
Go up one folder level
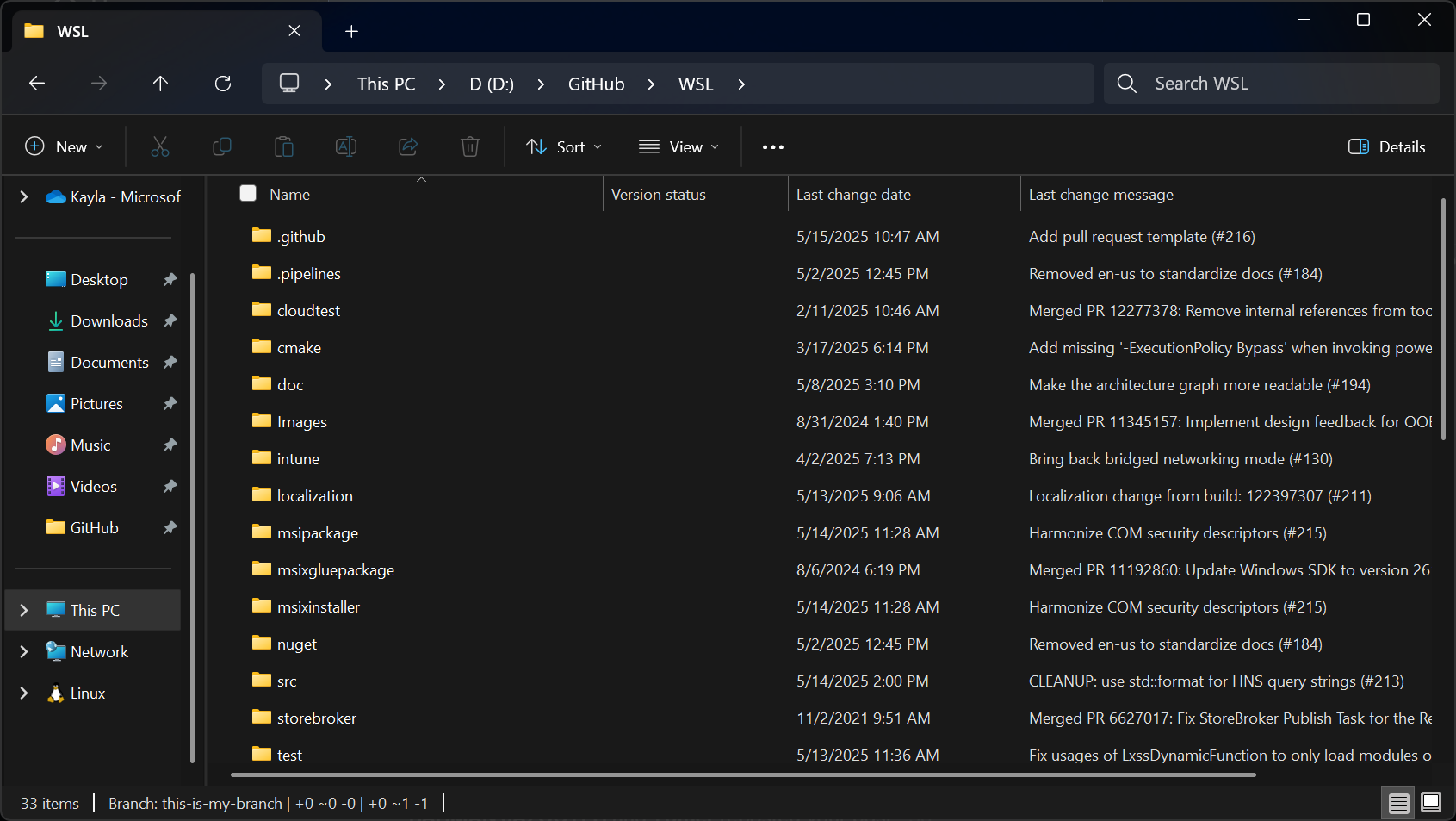[x=160, y=84]
